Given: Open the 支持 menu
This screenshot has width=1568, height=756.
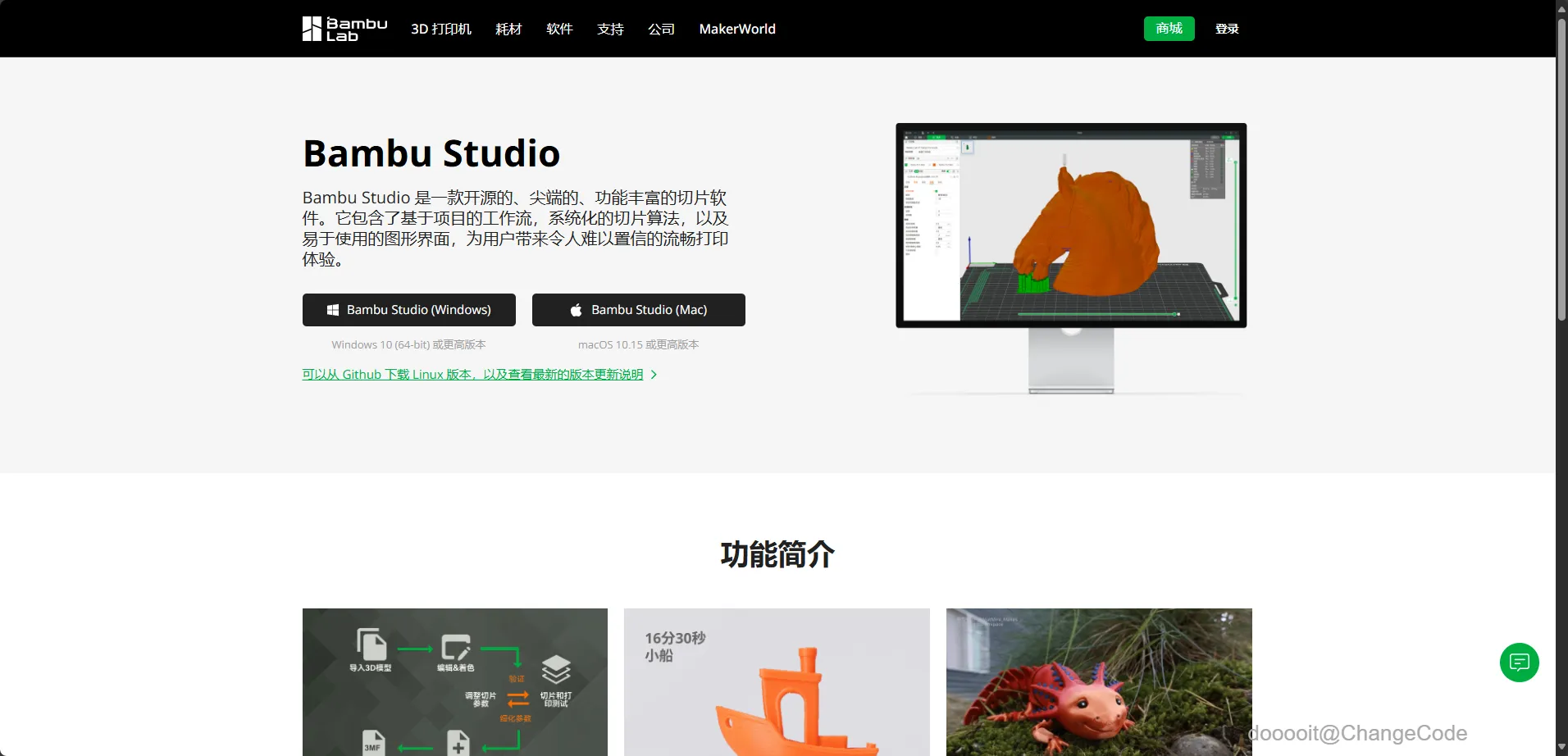Looking at the screenshot, I should point(610,29).
